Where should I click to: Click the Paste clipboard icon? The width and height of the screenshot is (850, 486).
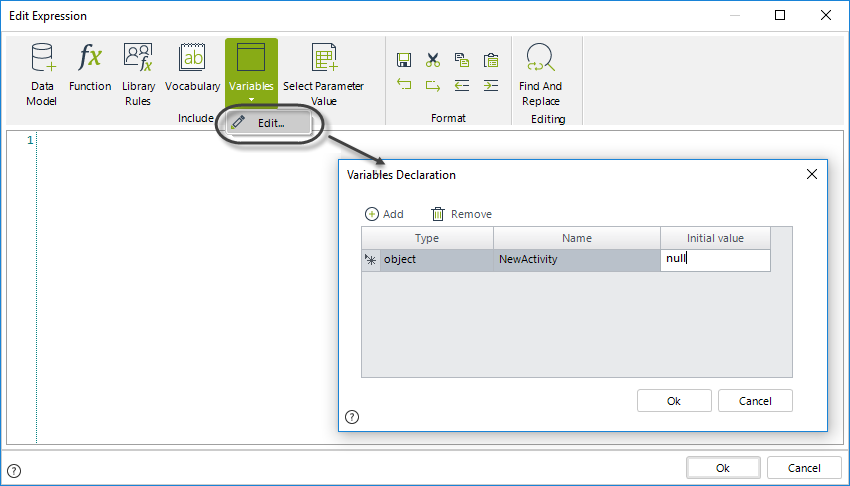[490, 60]
